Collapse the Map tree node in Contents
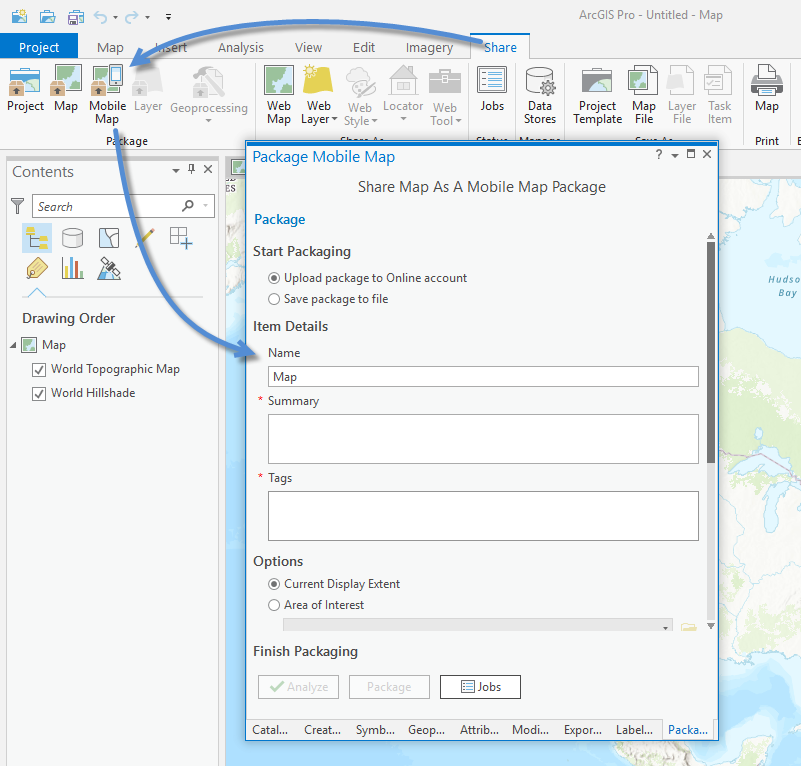 point(13,345)
